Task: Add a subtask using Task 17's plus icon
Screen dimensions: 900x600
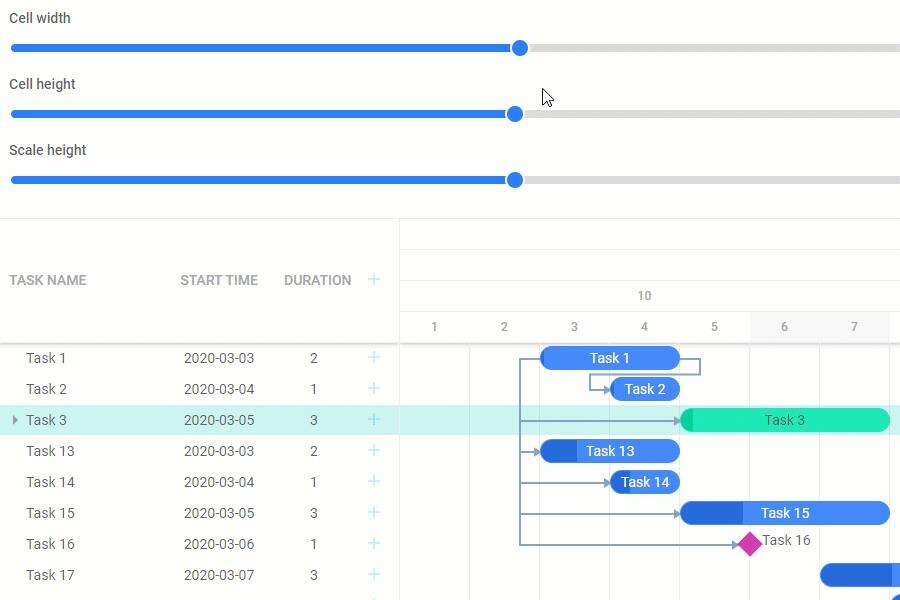Action: 374,575
